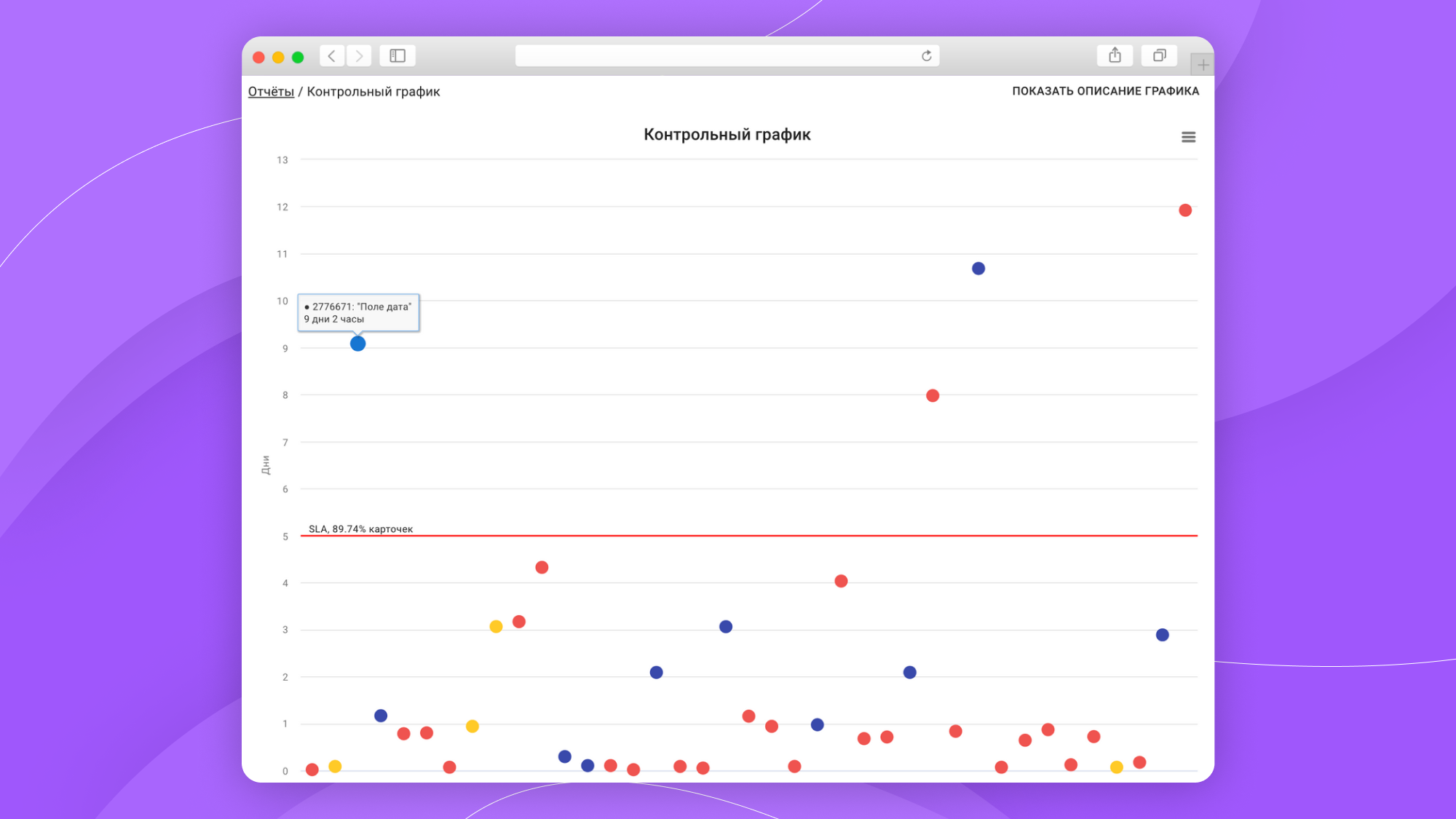Click the rightmost dark blue point near 2.9 days
Image resolution: width=1456 pixels, height=819 pixels.
pos(1163,635)
